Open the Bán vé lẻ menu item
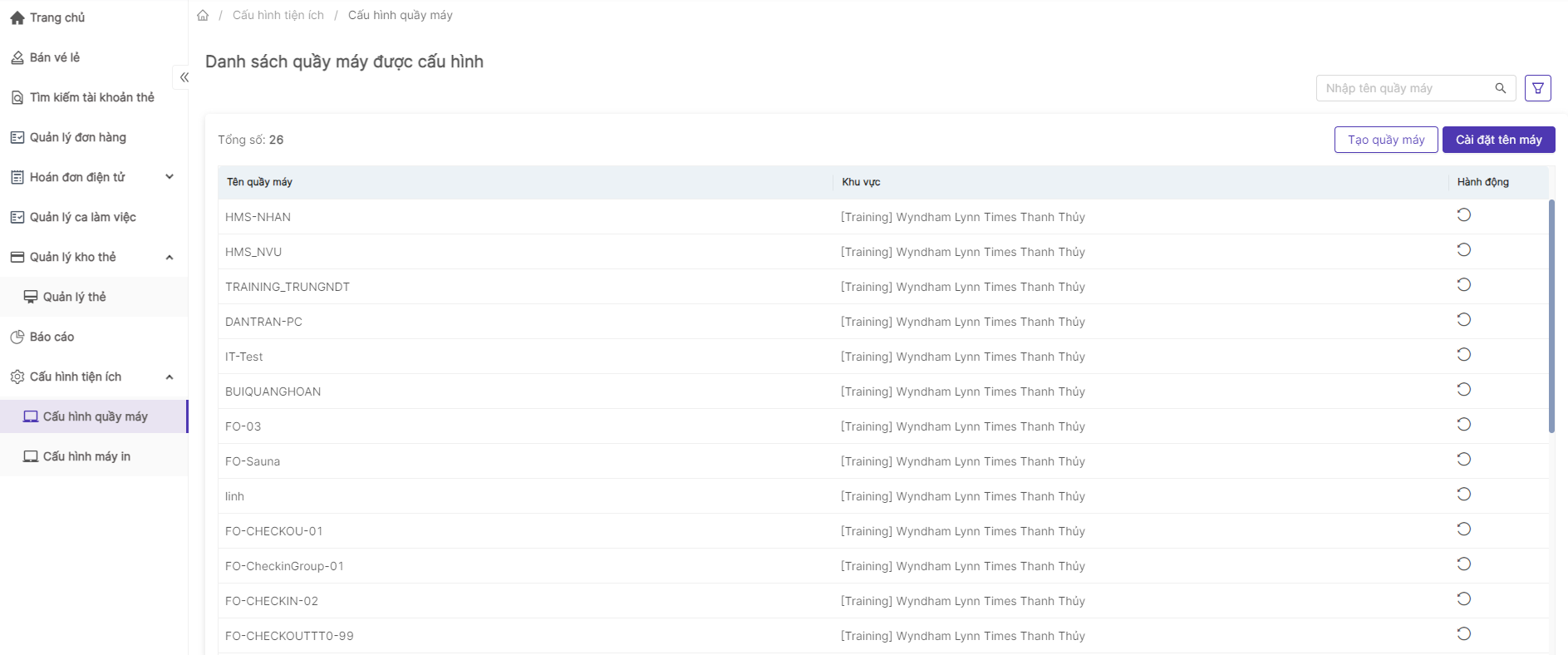1568x655 pixels. click(x=94, y=57)
